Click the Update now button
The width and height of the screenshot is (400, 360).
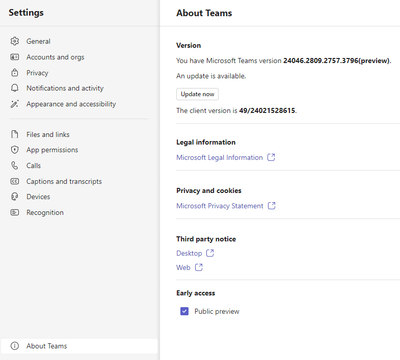[197, 94]
